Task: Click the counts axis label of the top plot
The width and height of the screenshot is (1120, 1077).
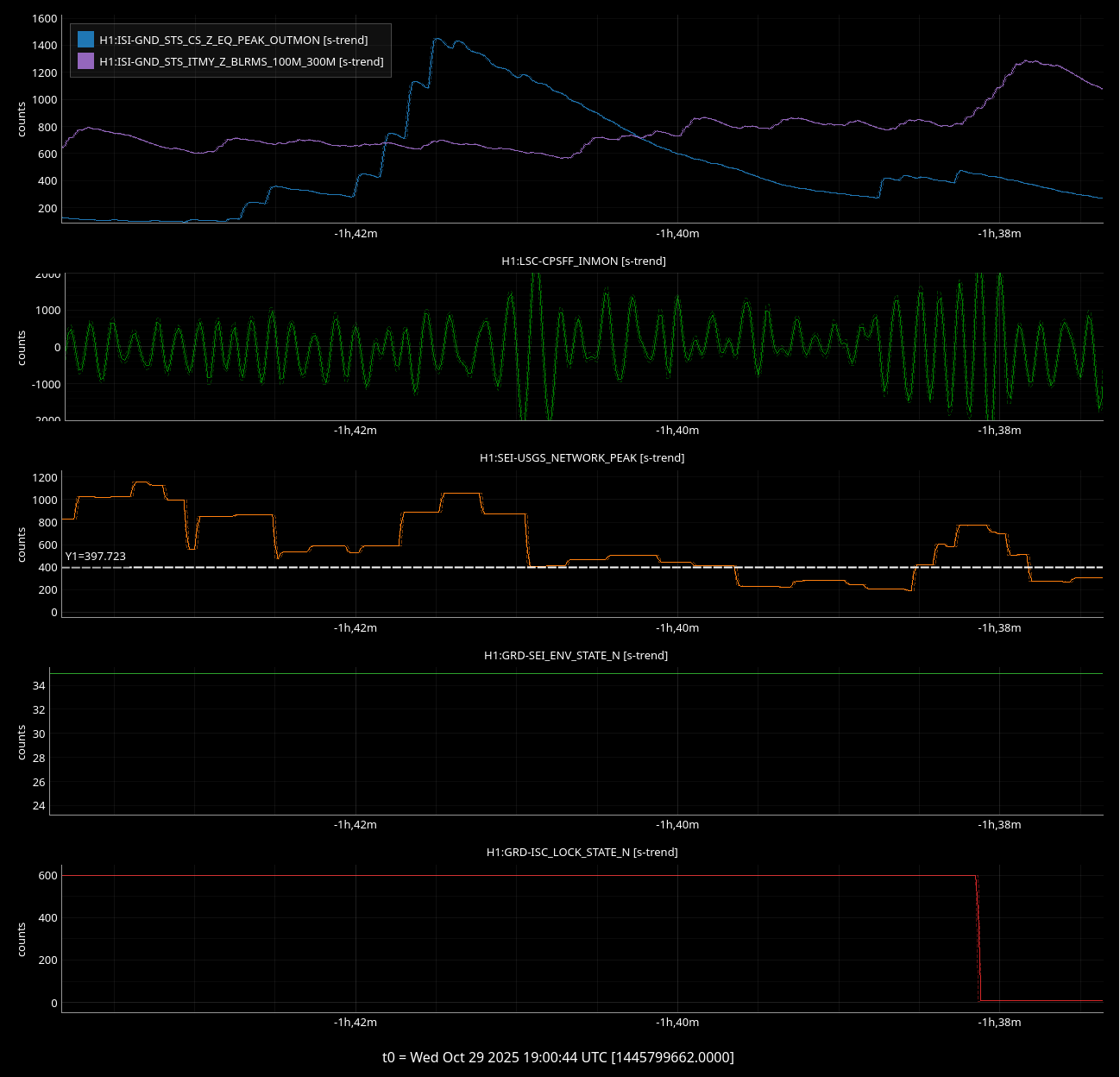Action: click(22, 119)
